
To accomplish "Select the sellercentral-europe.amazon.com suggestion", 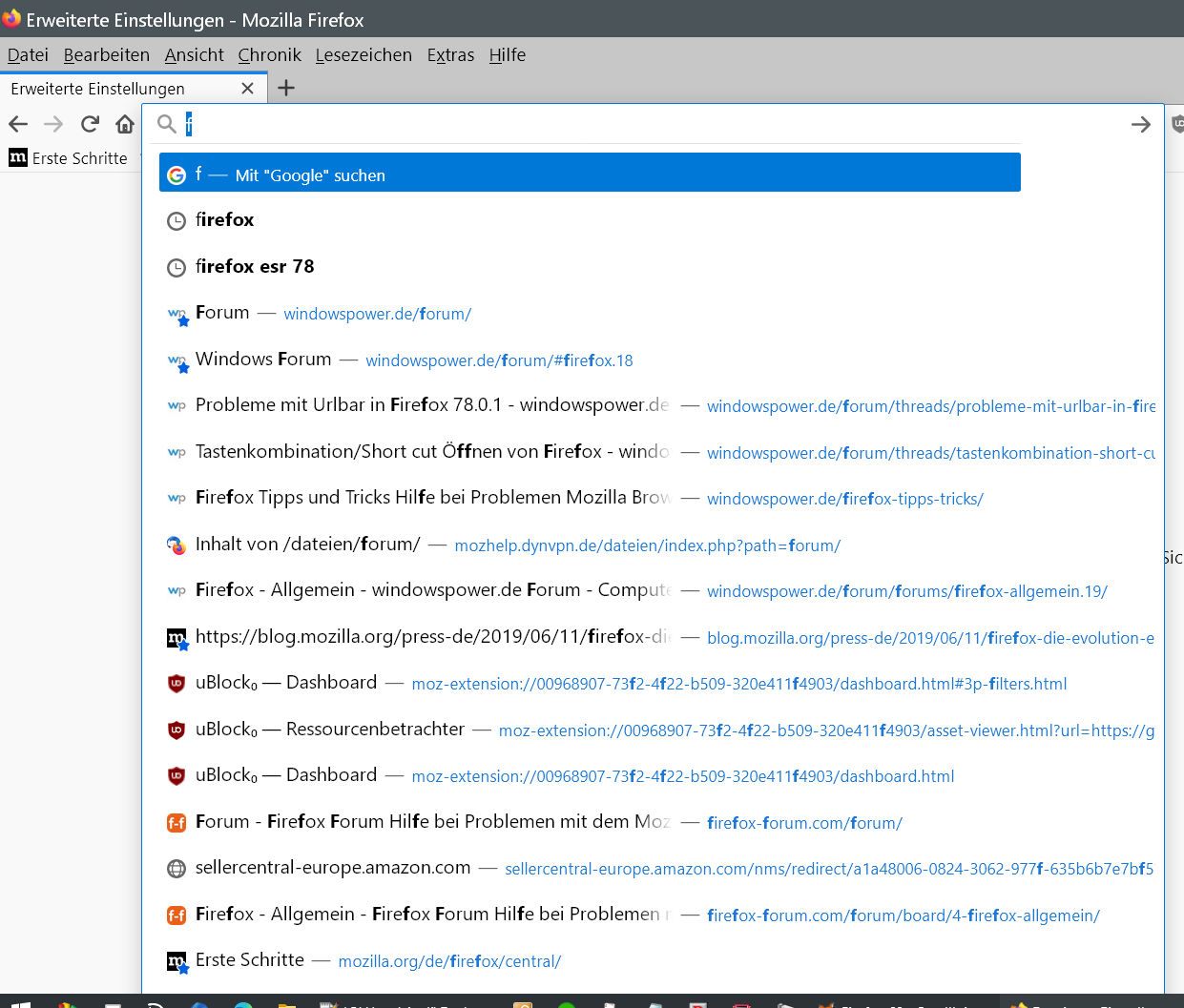I will (x=333, y=868).
